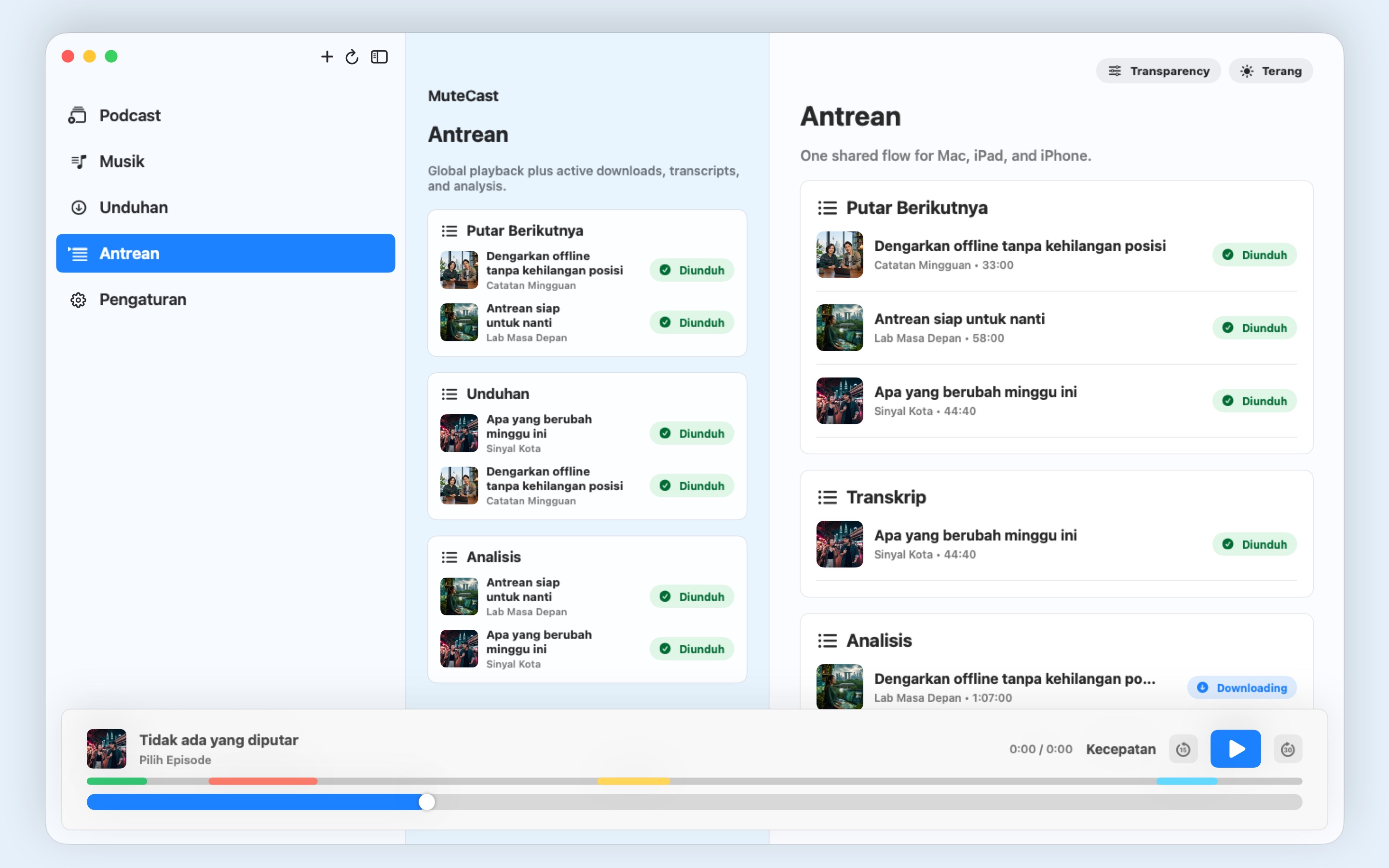Viewport: 1389px width, 868px height.
Task: Click the Diunduh badge in the Transkrip section
Action: click(1255, 543)
